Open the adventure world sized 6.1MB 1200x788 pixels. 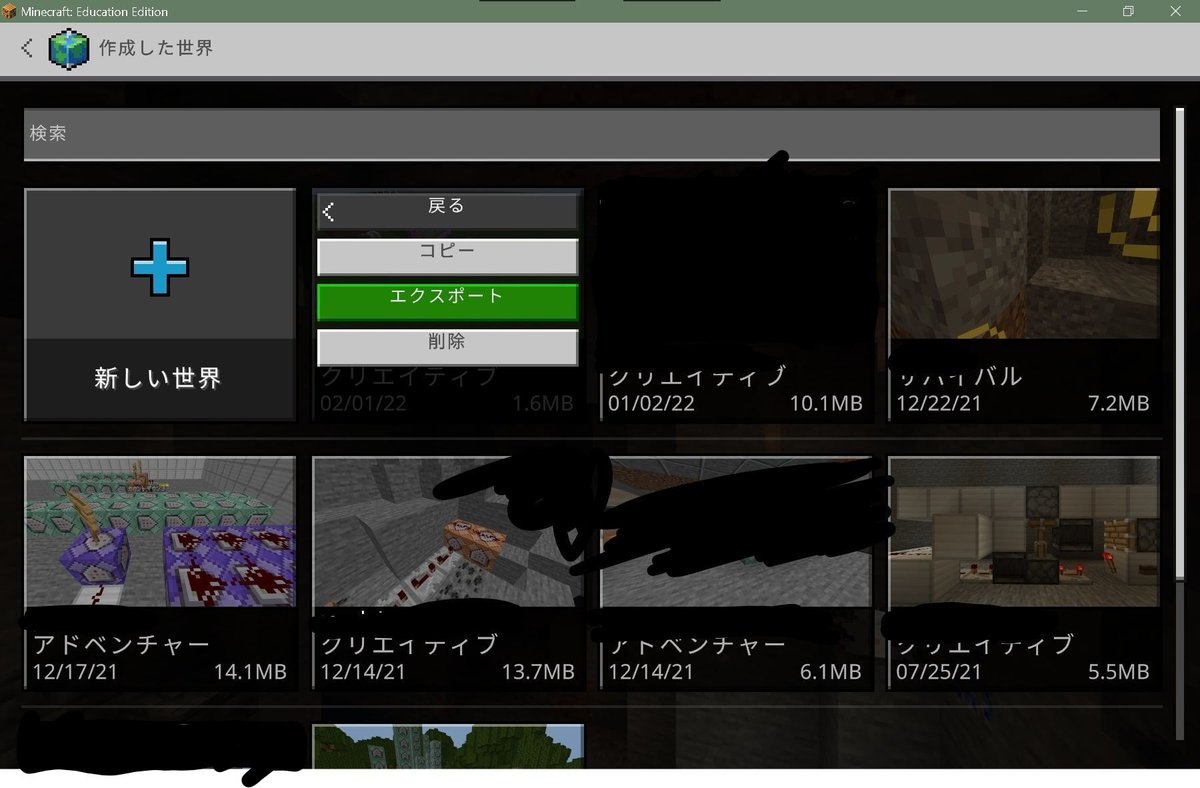[x=735, y=574]
